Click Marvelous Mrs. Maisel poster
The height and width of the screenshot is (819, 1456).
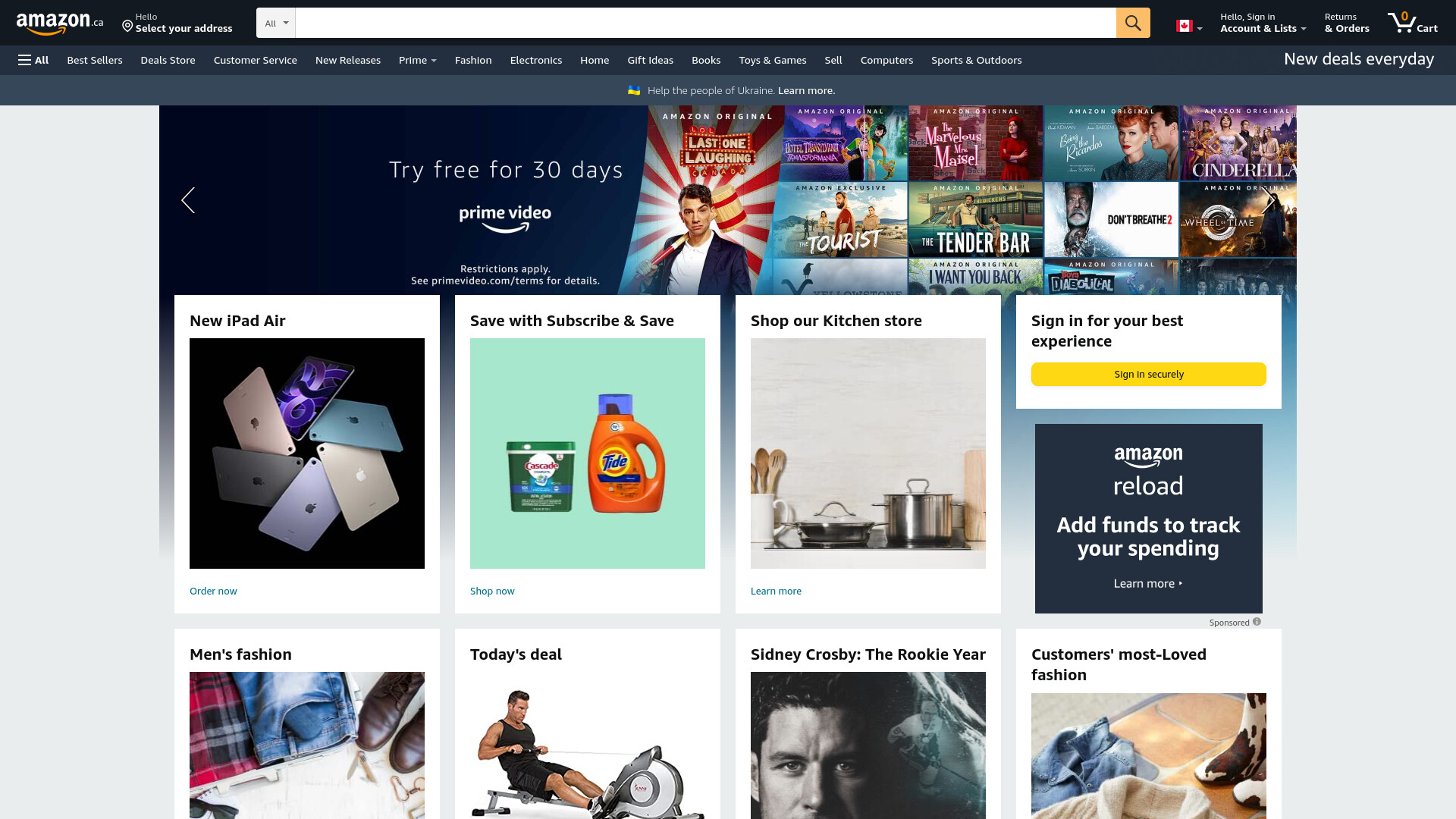[x=976, y=143]
